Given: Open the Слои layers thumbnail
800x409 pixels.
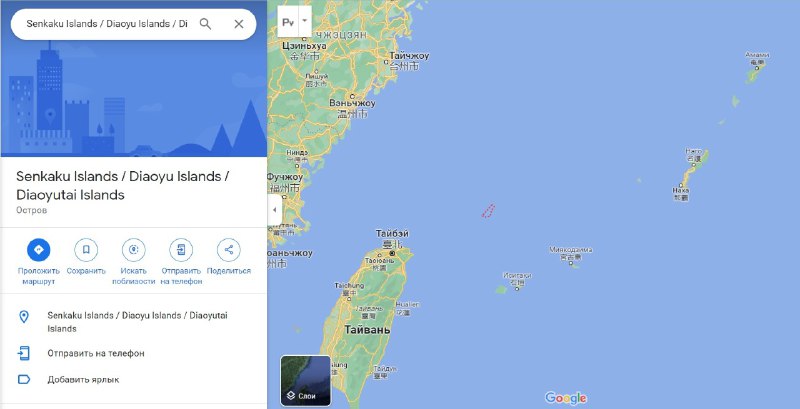Looking at the screenshot, I should click(306, 380).
